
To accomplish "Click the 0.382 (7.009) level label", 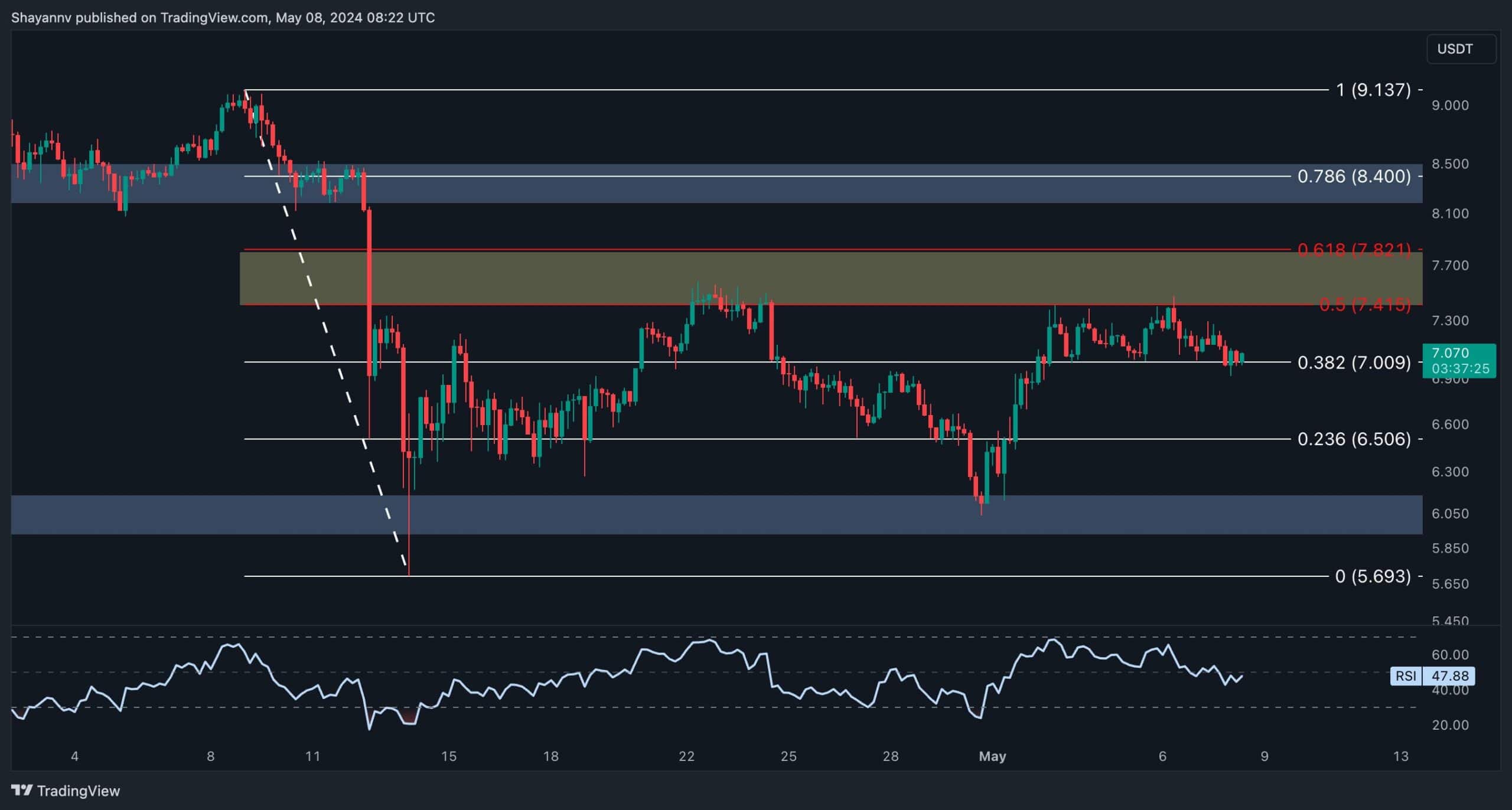I will coord(1354,362).
